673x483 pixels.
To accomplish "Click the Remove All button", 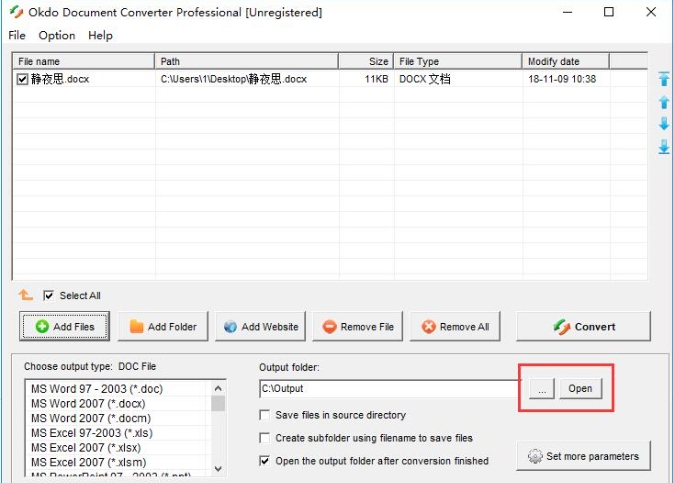I will click(x=455, y=326).
